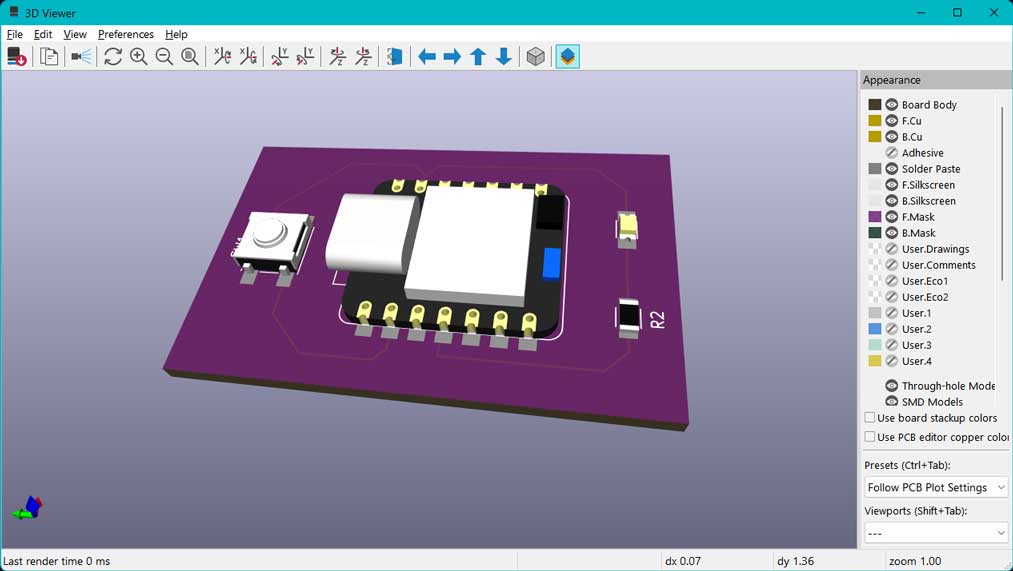Viewport: 1013px width, 571px height.
Task: Pick the Board Body color swatch
Action: [x=875, y=105]
